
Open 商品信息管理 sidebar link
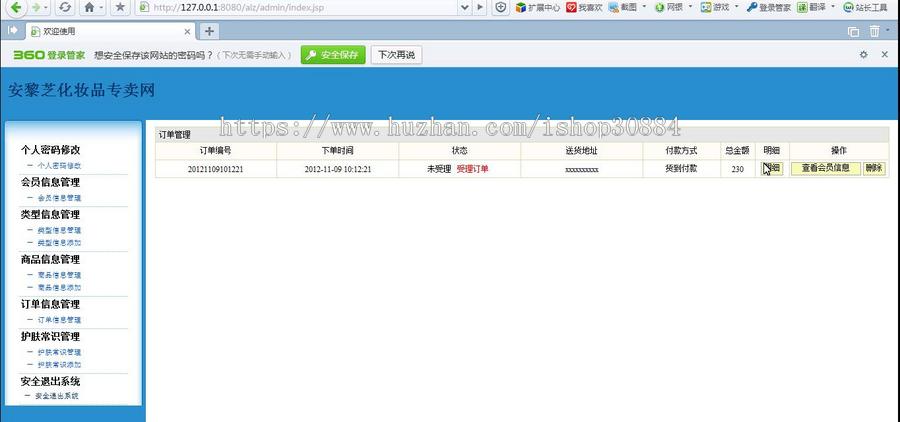[x=60, y=275]
